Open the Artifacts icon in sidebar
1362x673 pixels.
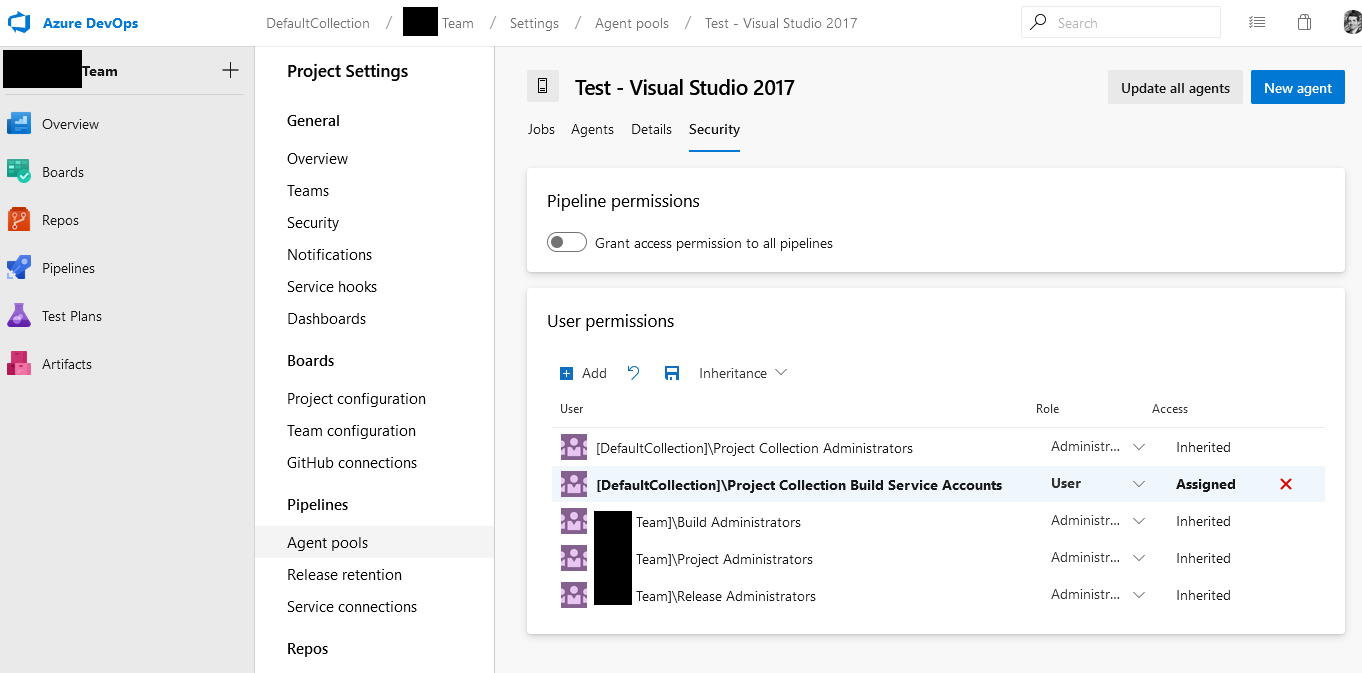[20, 364]
